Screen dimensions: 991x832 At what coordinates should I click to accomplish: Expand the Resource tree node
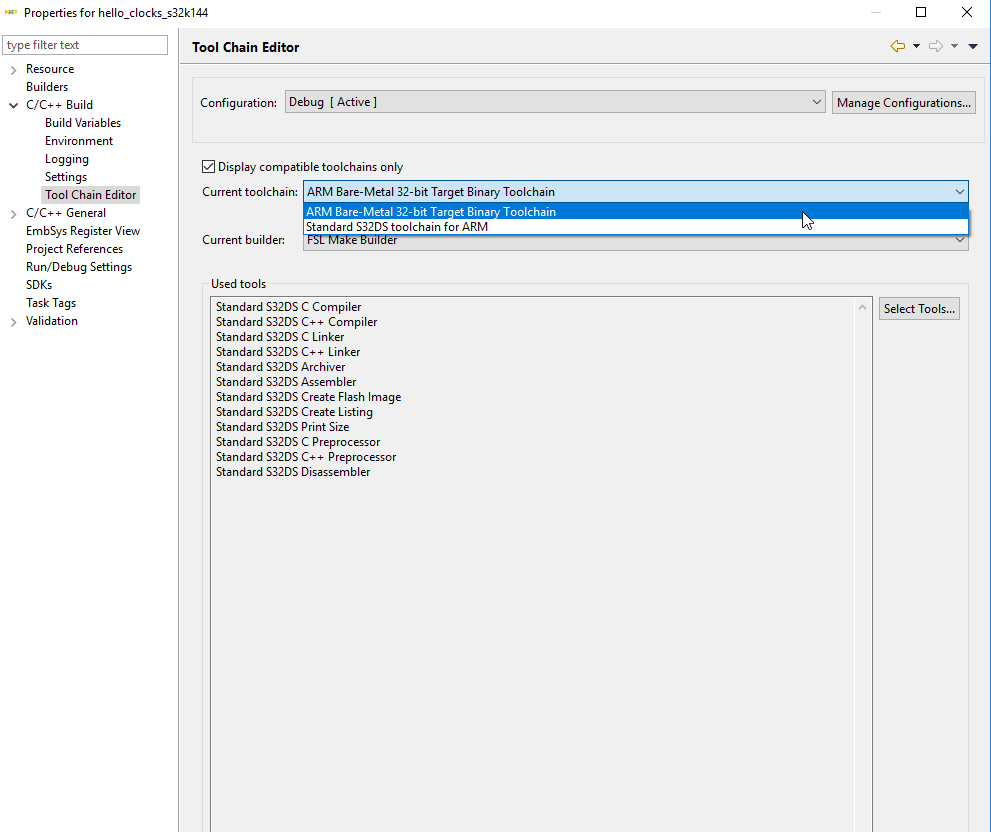tap(13, 70)
